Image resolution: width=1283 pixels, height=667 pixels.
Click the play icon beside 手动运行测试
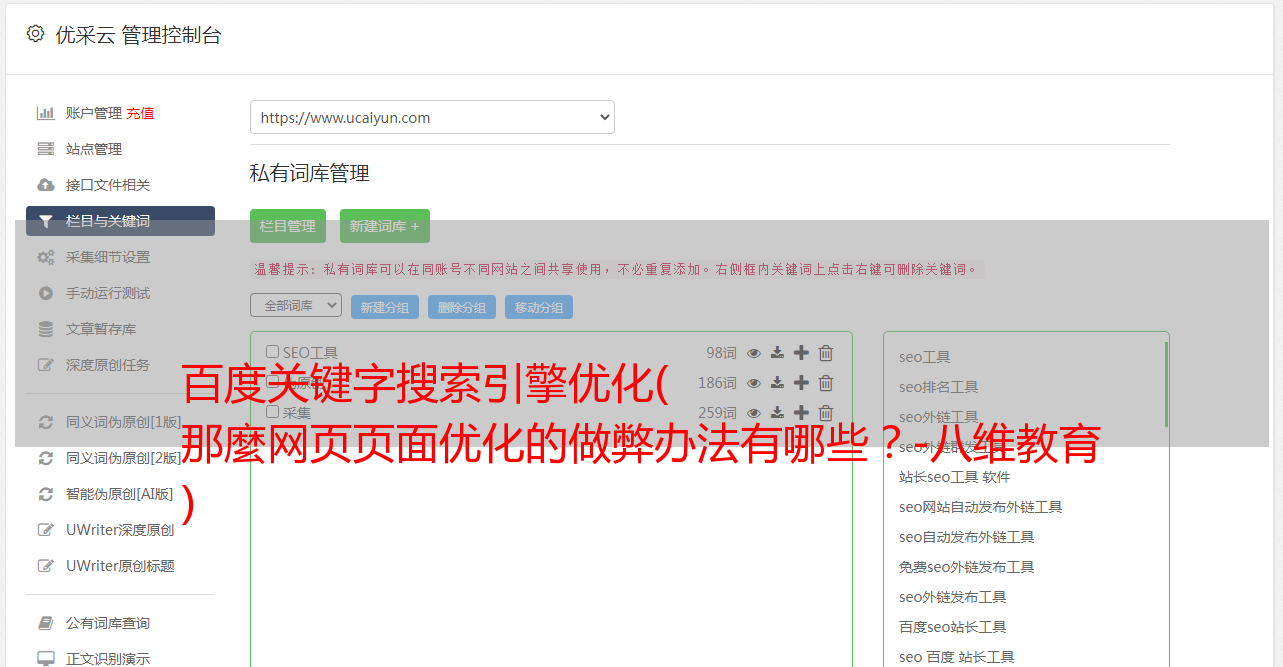click(46, 293)
